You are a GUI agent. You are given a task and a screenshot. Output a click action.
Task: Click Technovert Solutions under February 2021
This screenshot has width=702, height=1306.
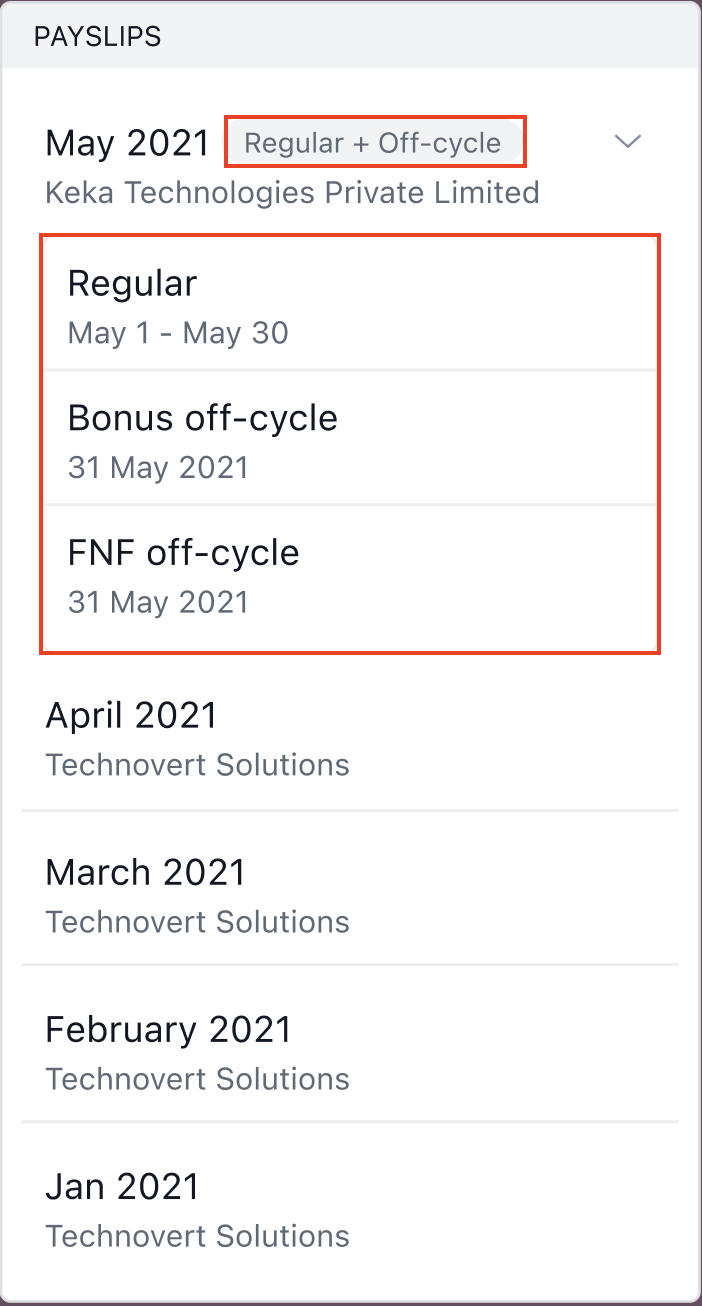point(197,1078)
